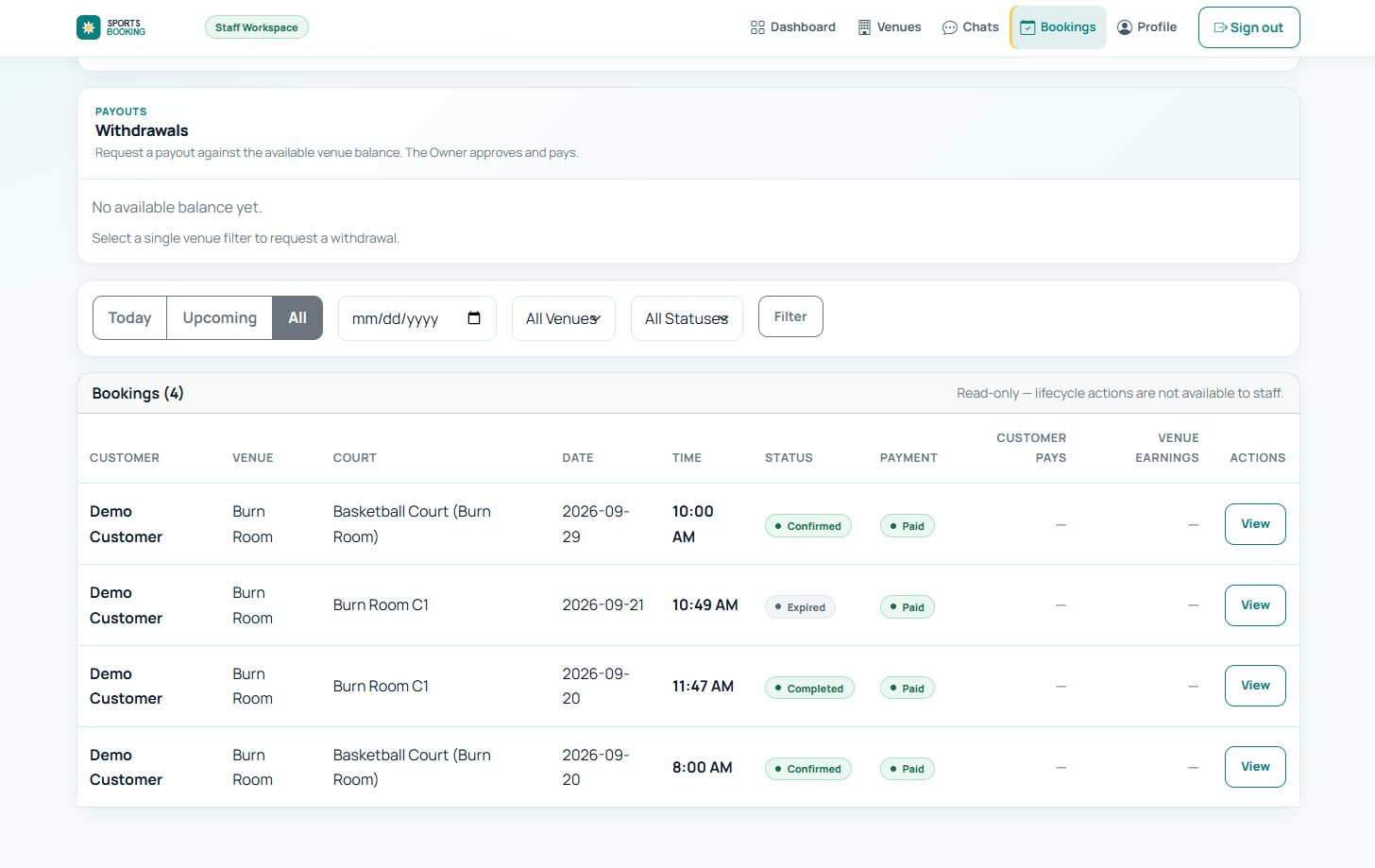This screenshot has height=868, width=1375.
Task: Click the 2026-09-21 date cell
Action: pyautogui.click(x=603, y=605)
